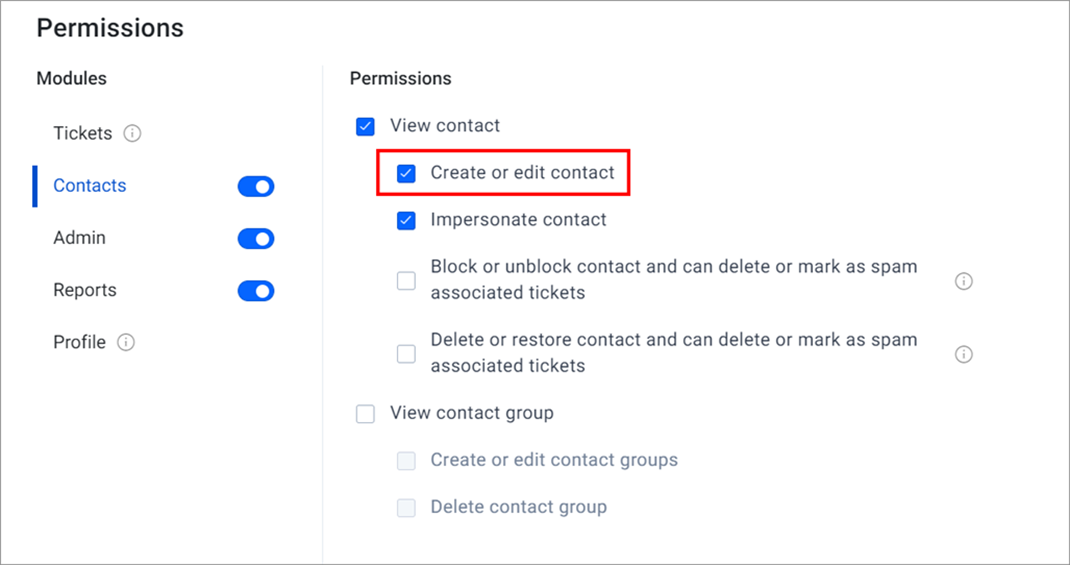Image resolution: width=1070 pixels, height=565 pixels.
Task: Disable the Admin module toggle
Action: click(256, 239)
